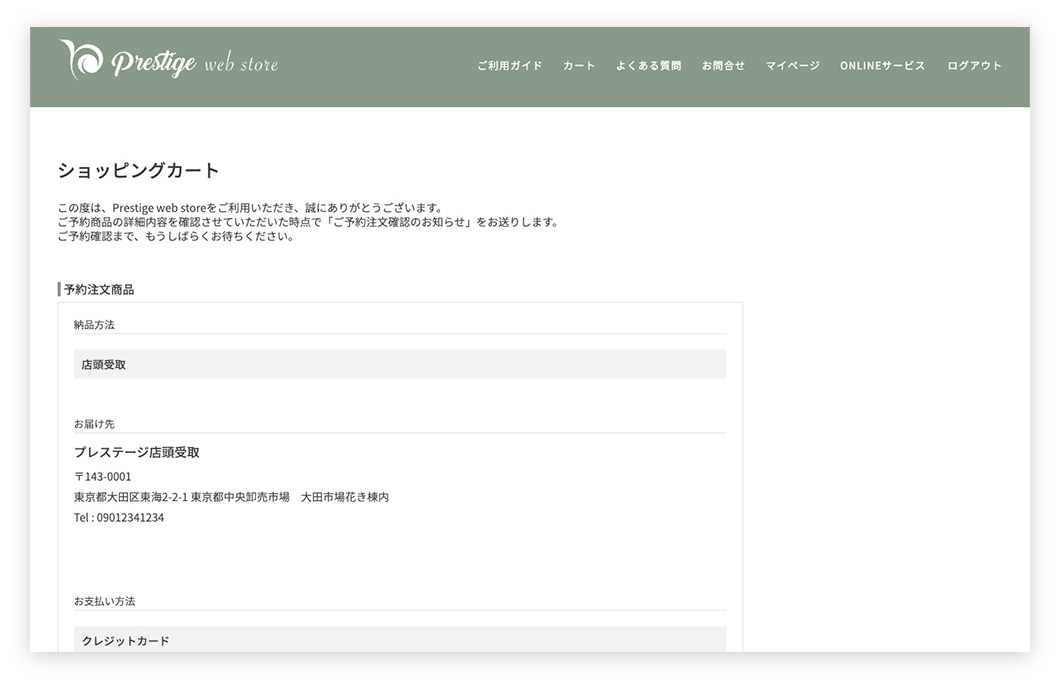Click the ONLINEサービス nav link
Viewport: 1060px width, 685px height.
pos(882,66)
